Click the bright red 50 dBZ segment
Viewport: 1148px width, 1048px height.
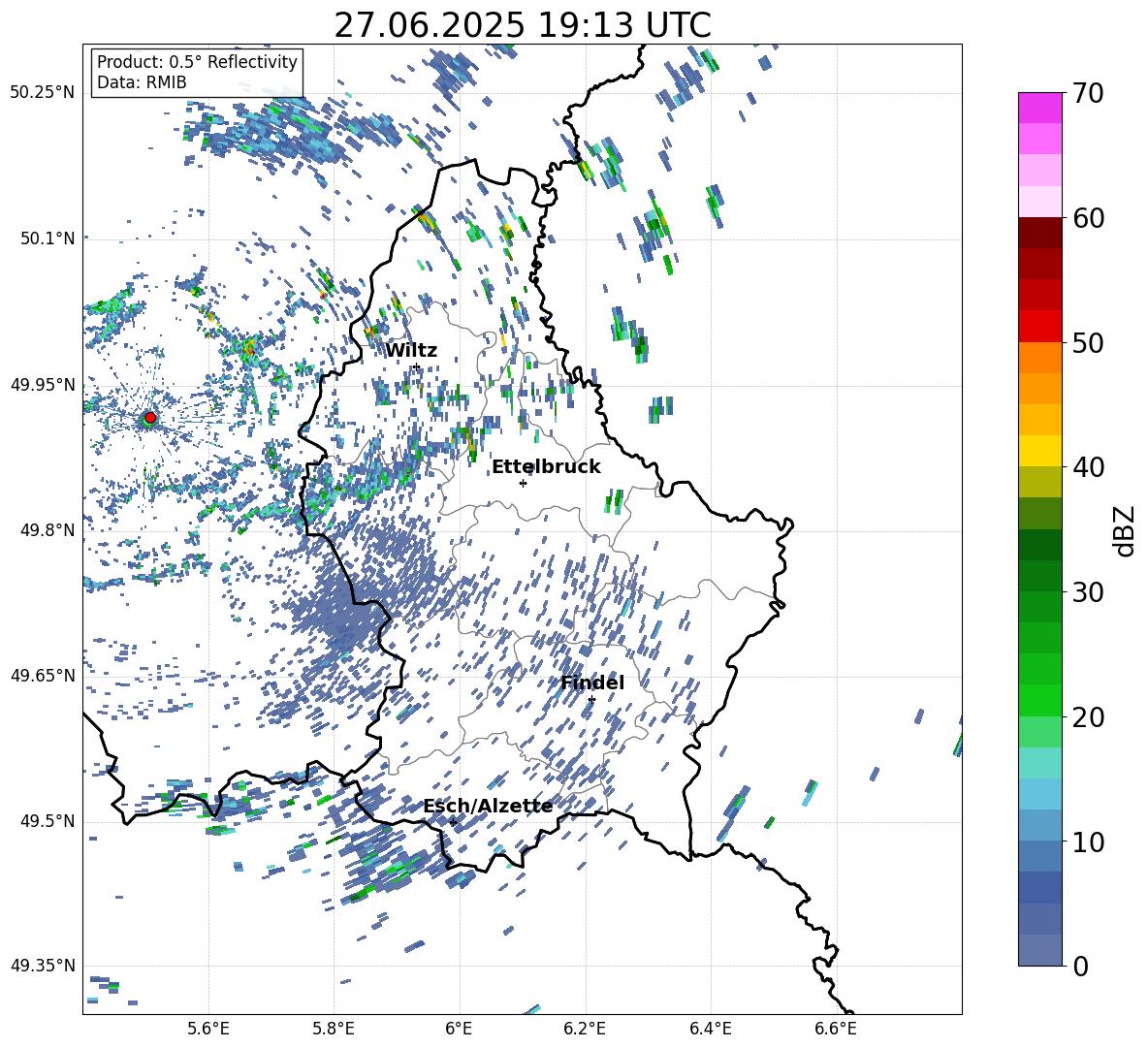(x=1039, y=327)
